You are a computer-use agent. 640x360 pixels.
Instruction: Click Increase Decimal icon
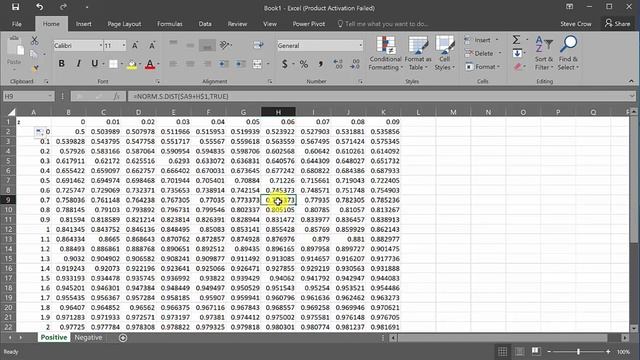click(x=338, y=64)
